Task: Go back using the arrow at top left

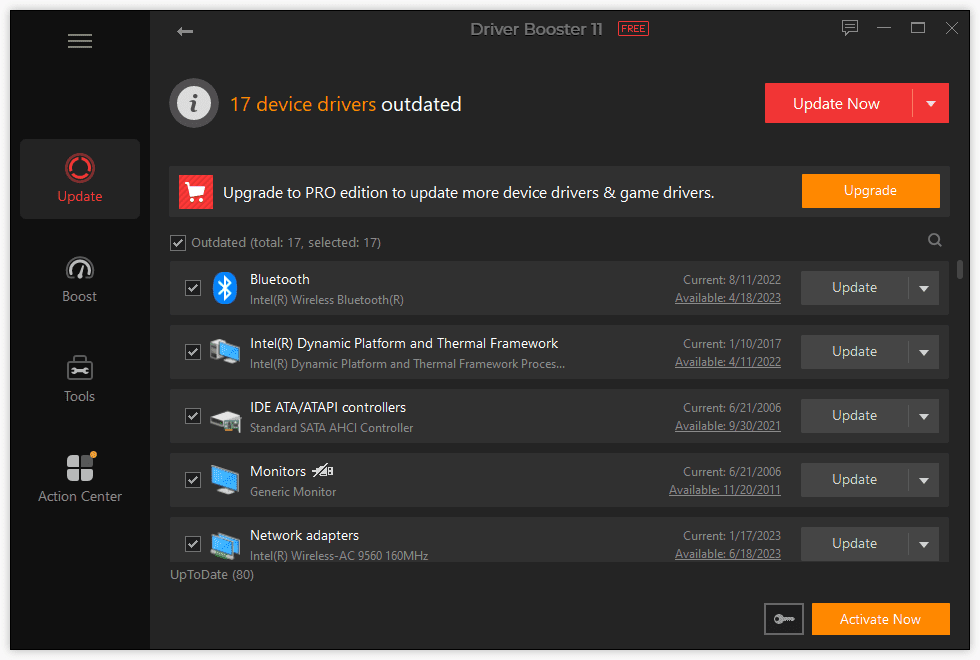Action: [x=185, y=31]
